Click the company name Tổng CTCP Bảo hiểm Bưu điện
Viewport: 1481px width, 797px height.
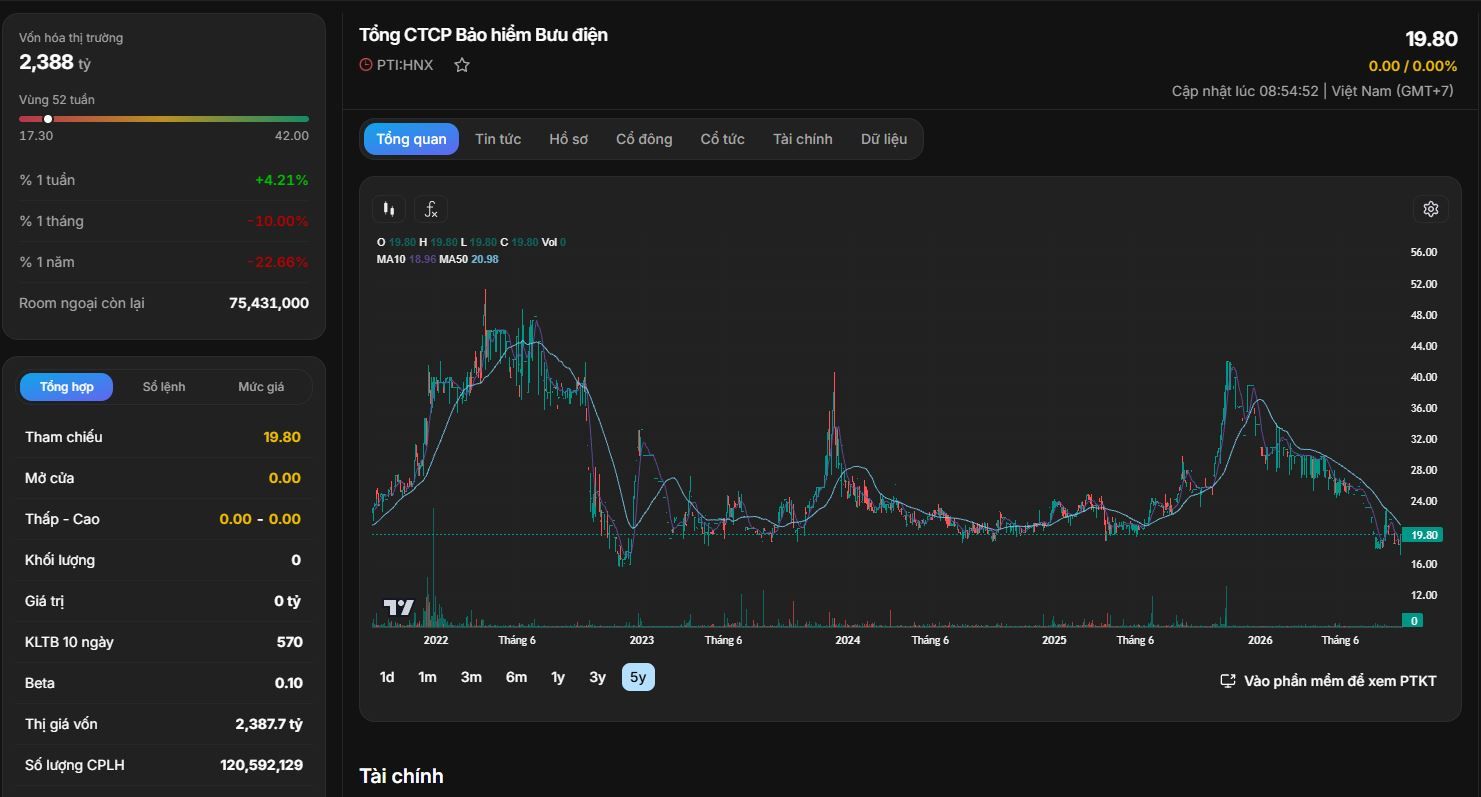coord(483,35)
